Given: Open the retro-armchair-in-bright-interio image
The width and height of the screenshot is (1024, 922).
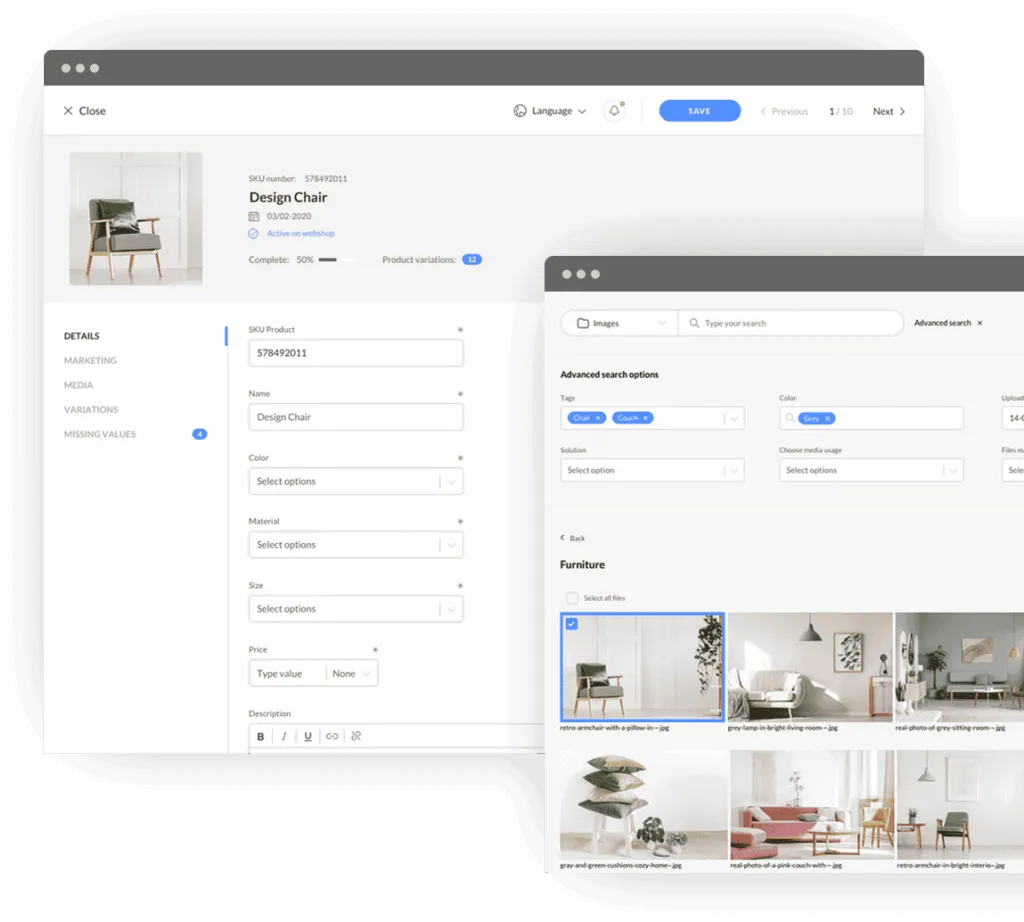Looking at the screenshot, I should (960, 804).
